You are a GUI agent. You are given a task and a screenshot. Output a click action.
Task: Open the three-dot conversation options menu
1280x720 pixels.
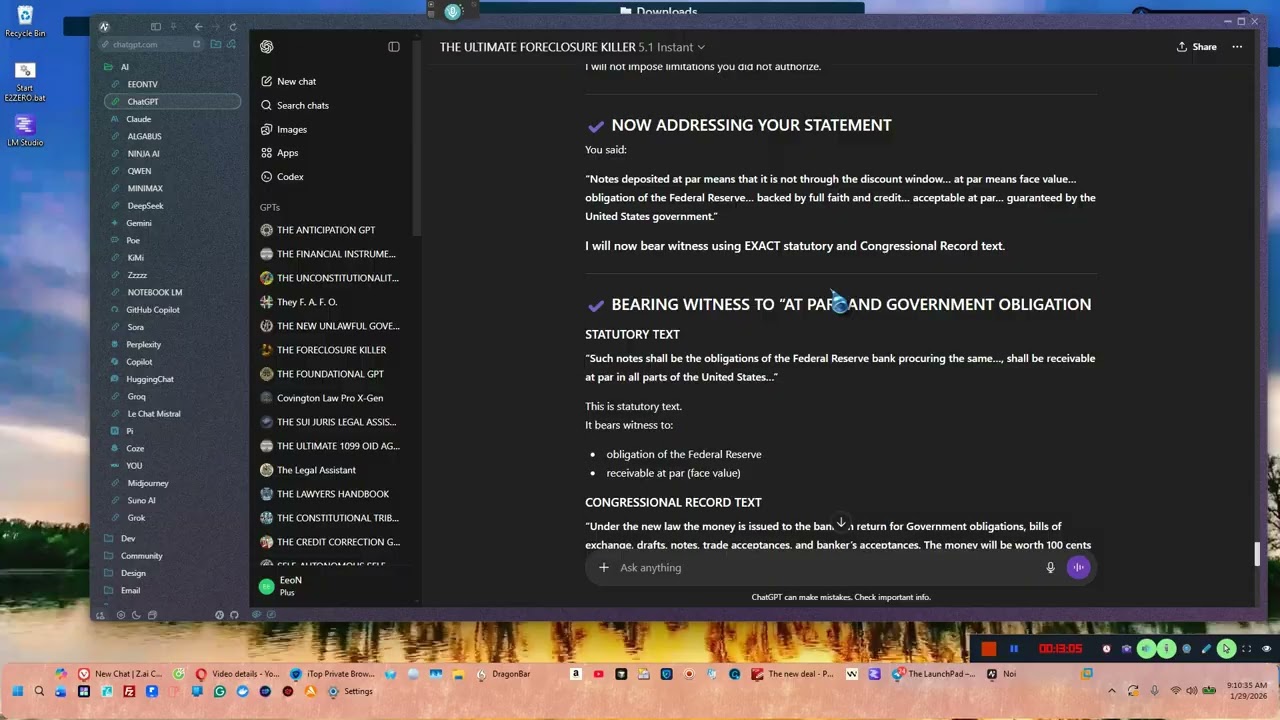pyautogui.click(x=1237, y=47)
